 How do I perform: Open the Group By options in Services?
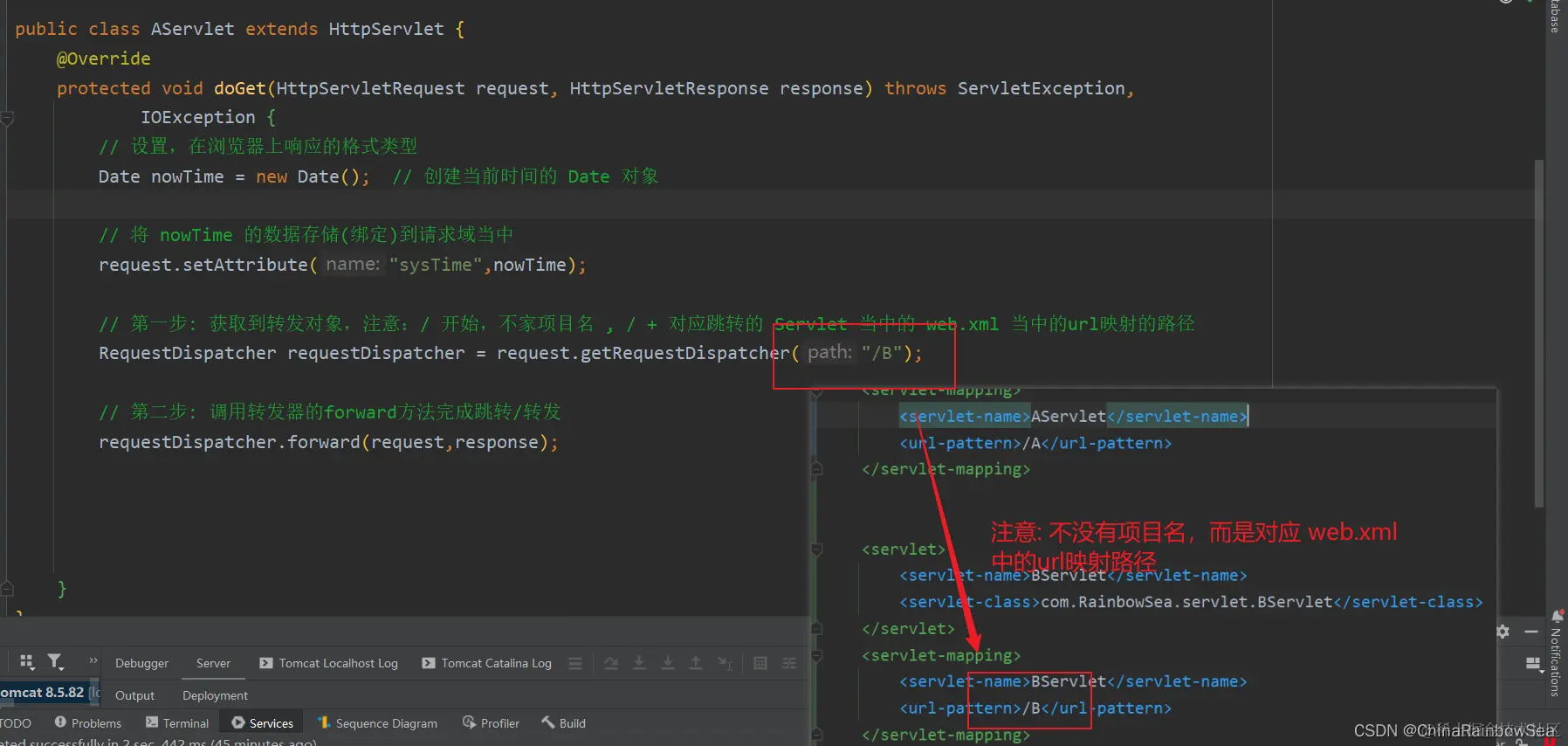27,662
